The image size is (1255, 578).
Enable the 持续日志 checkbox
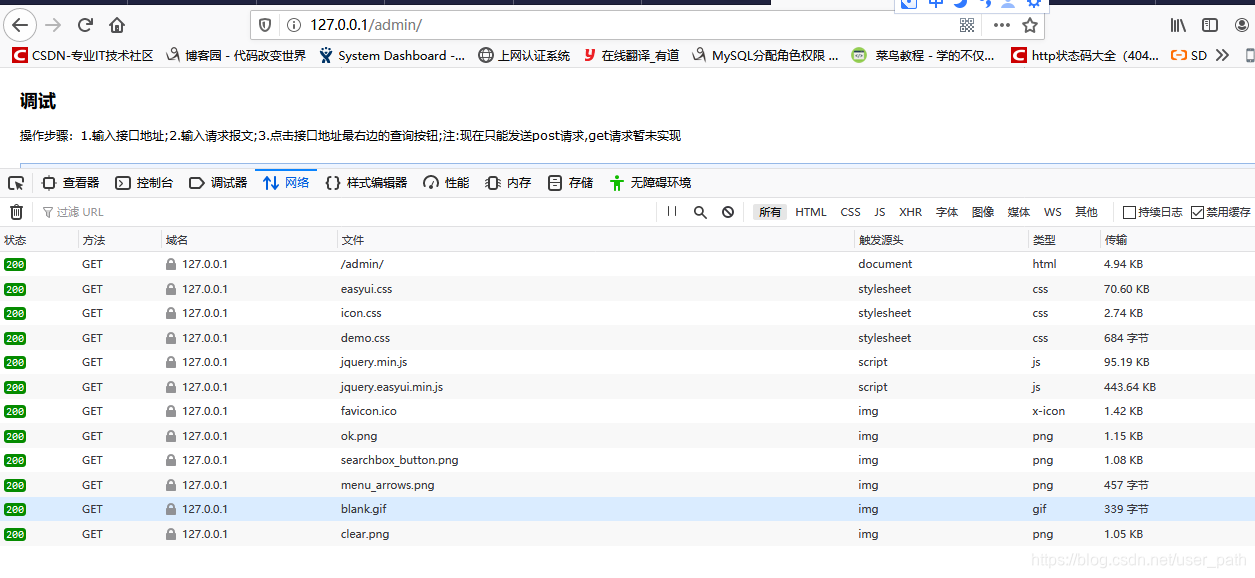coord(1130,212)
